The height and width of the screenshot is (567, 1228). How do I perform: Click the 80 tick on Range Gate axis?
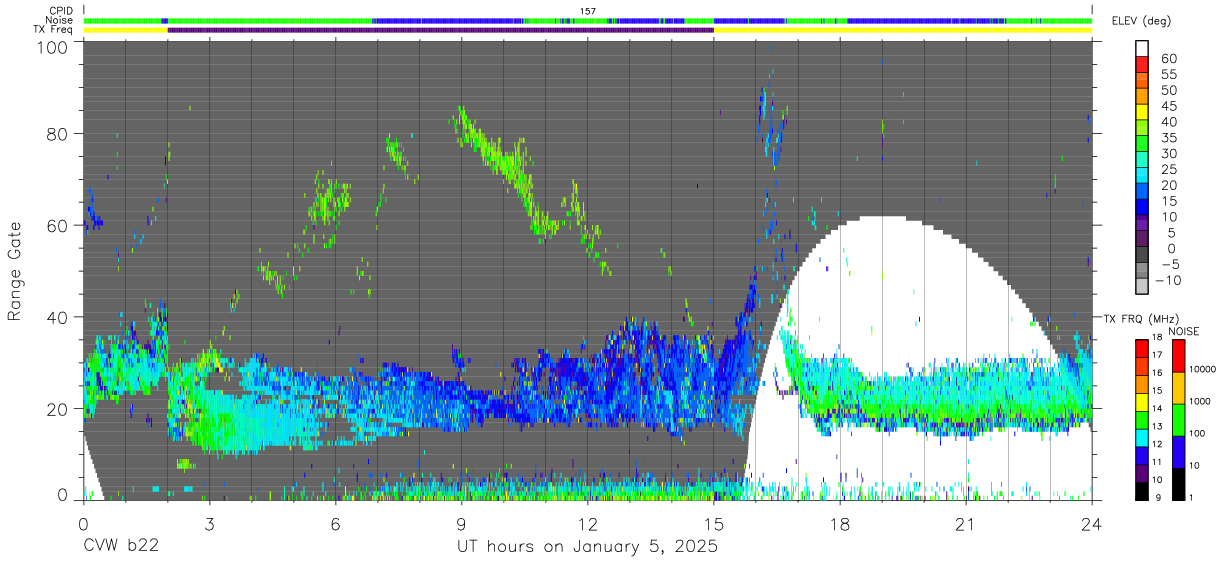(x=57, y=134)
